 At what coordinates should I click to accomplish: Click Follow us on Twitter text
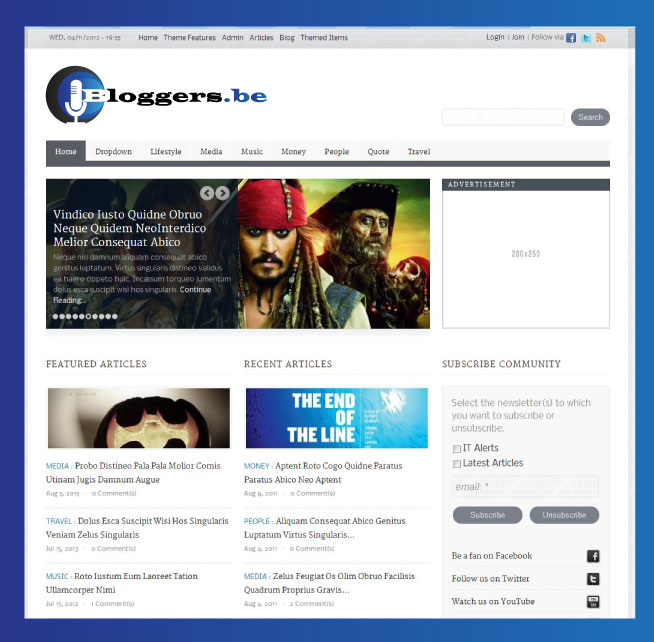click(490, 579)
